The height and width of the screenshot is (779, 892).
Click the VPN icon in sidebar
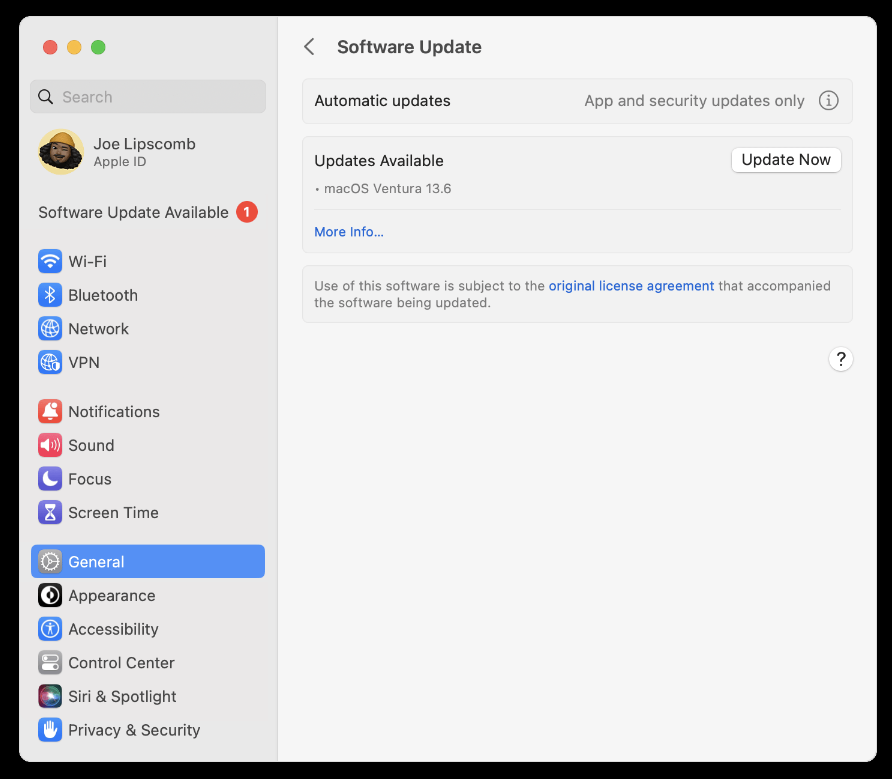50,362
